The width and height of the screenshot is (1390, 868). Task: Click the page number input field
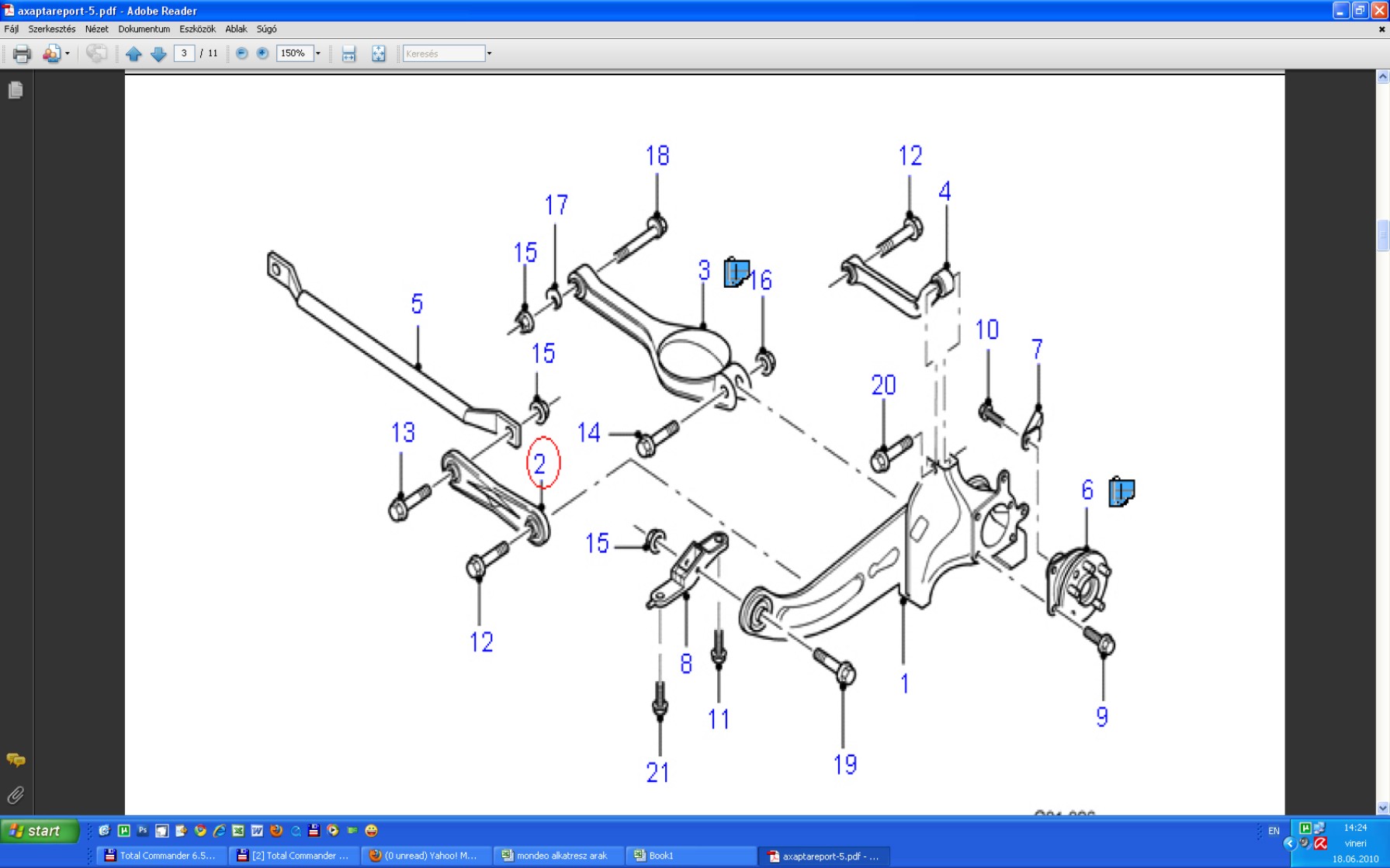click(x=184, y=54)
